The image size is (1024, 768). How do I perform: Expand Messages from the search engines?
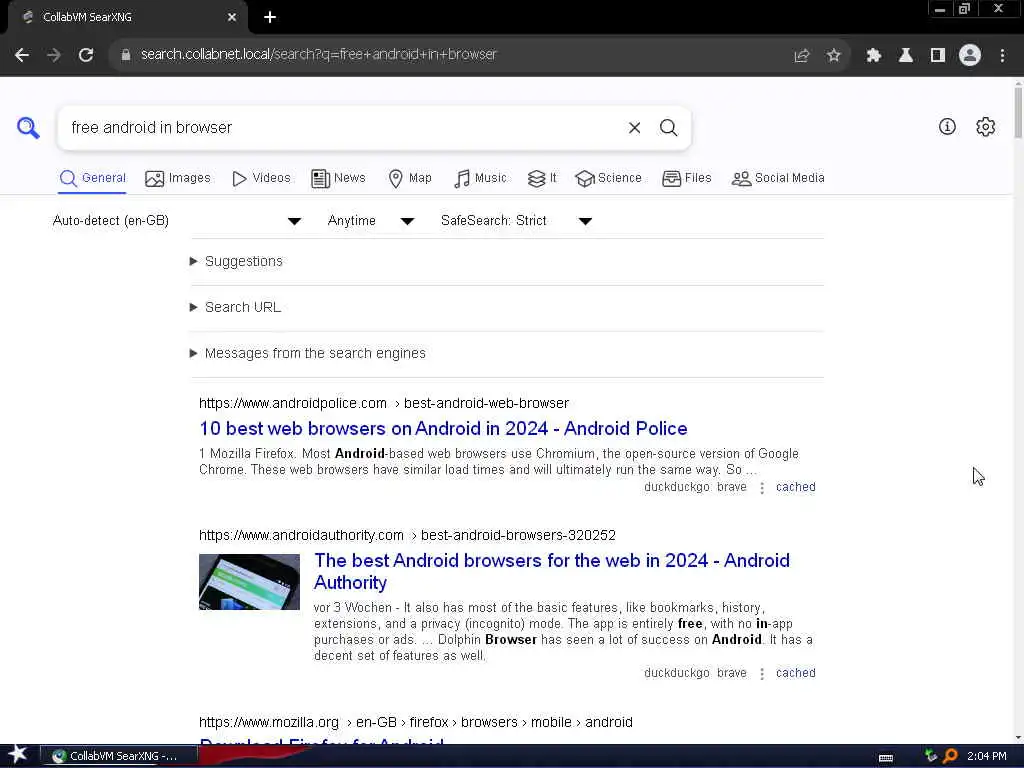click(308, 353)
